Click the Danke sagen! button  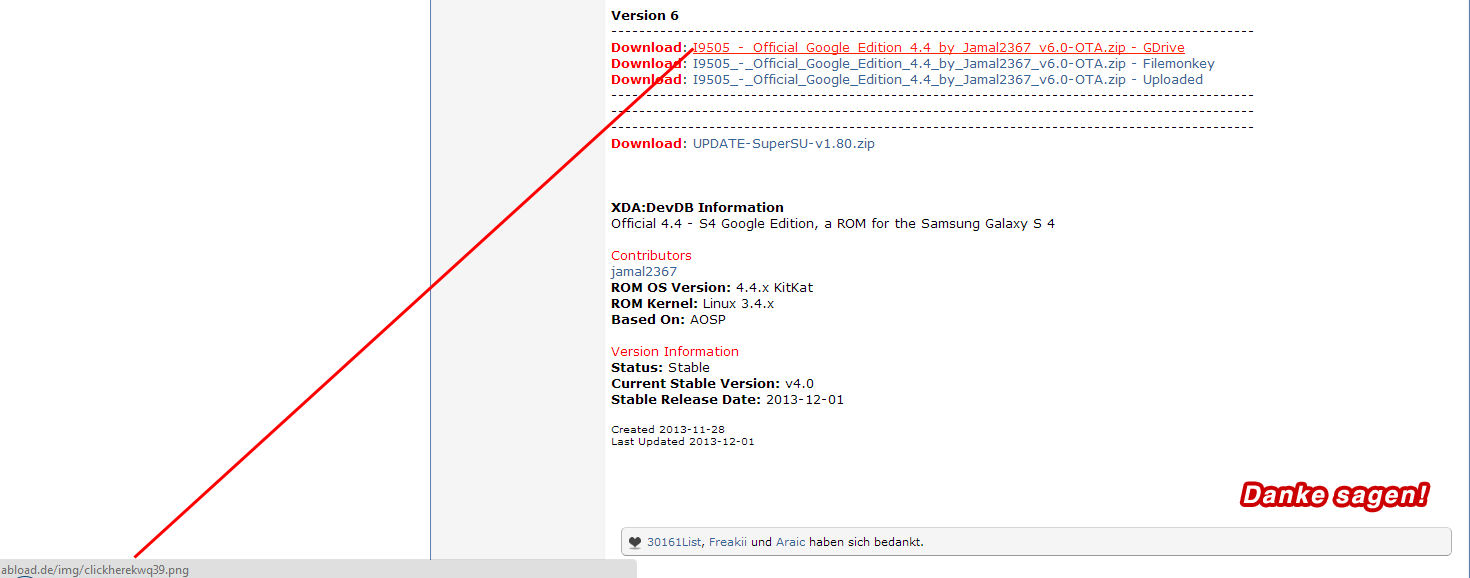click(1334, 495)
